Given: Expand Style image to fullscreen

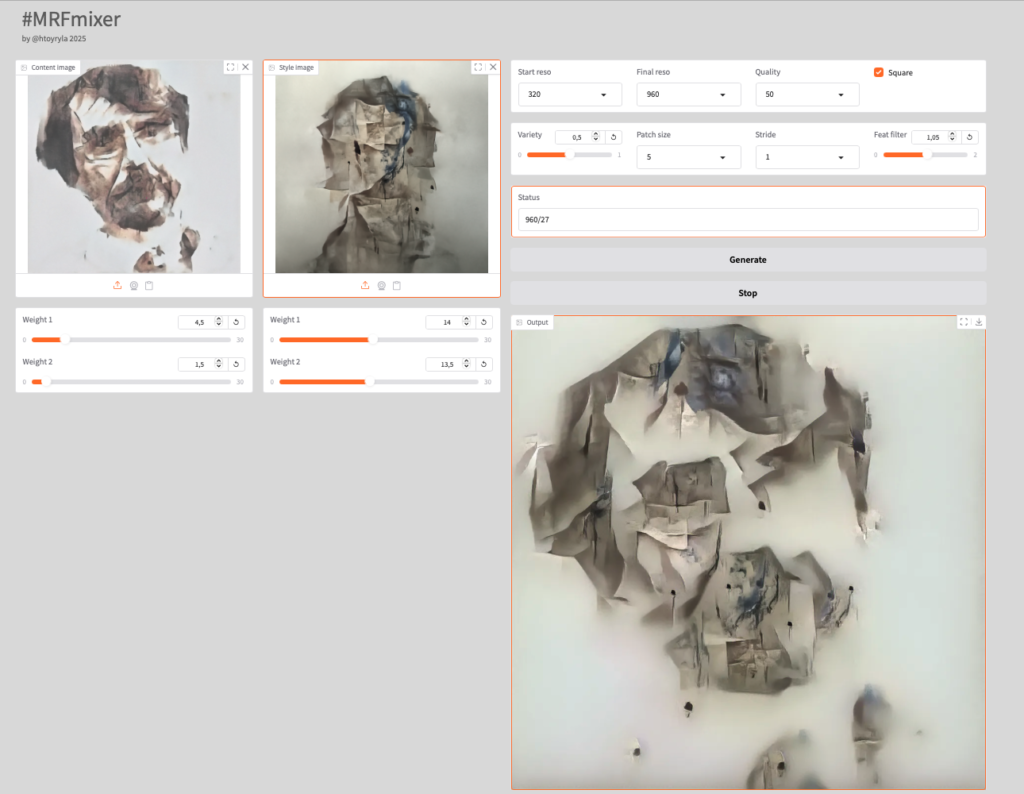Looking at the screenshot, I should (478, 67).
